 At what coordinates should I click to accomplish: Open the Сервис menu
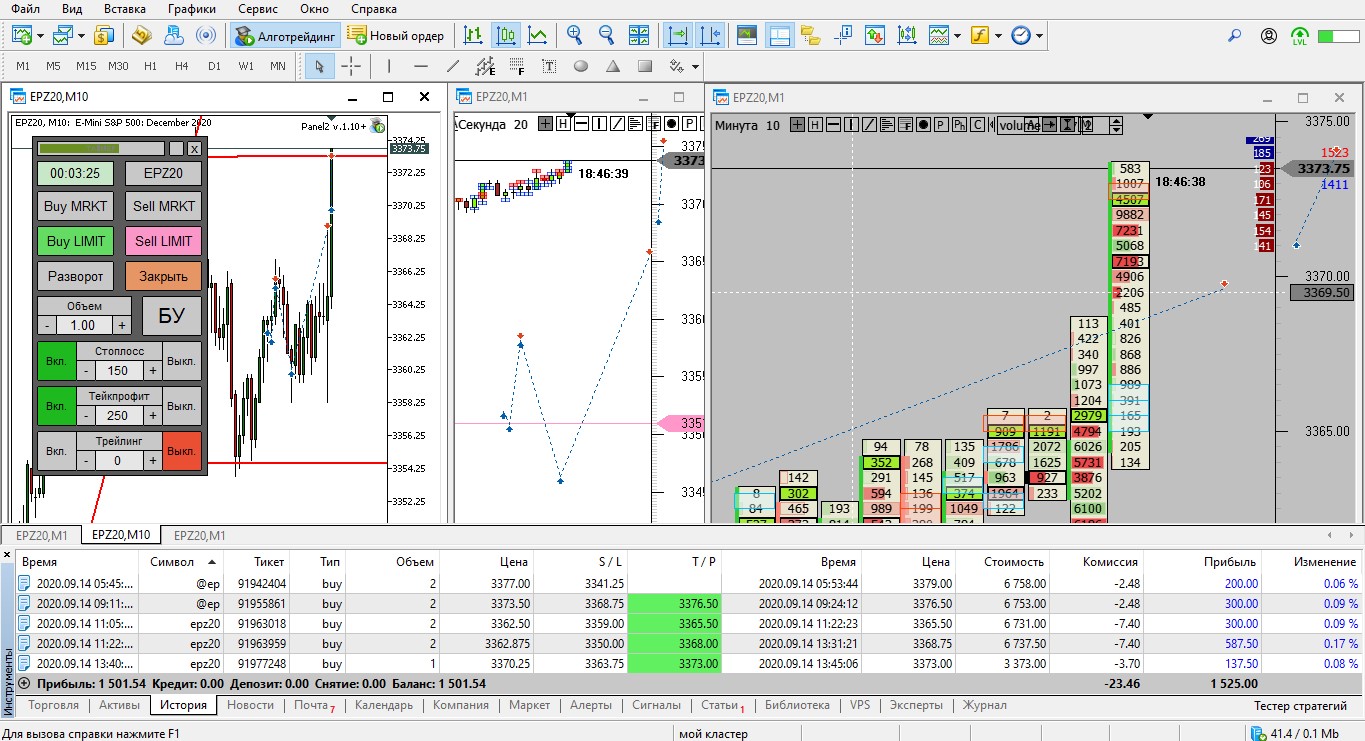pos(258,9)
